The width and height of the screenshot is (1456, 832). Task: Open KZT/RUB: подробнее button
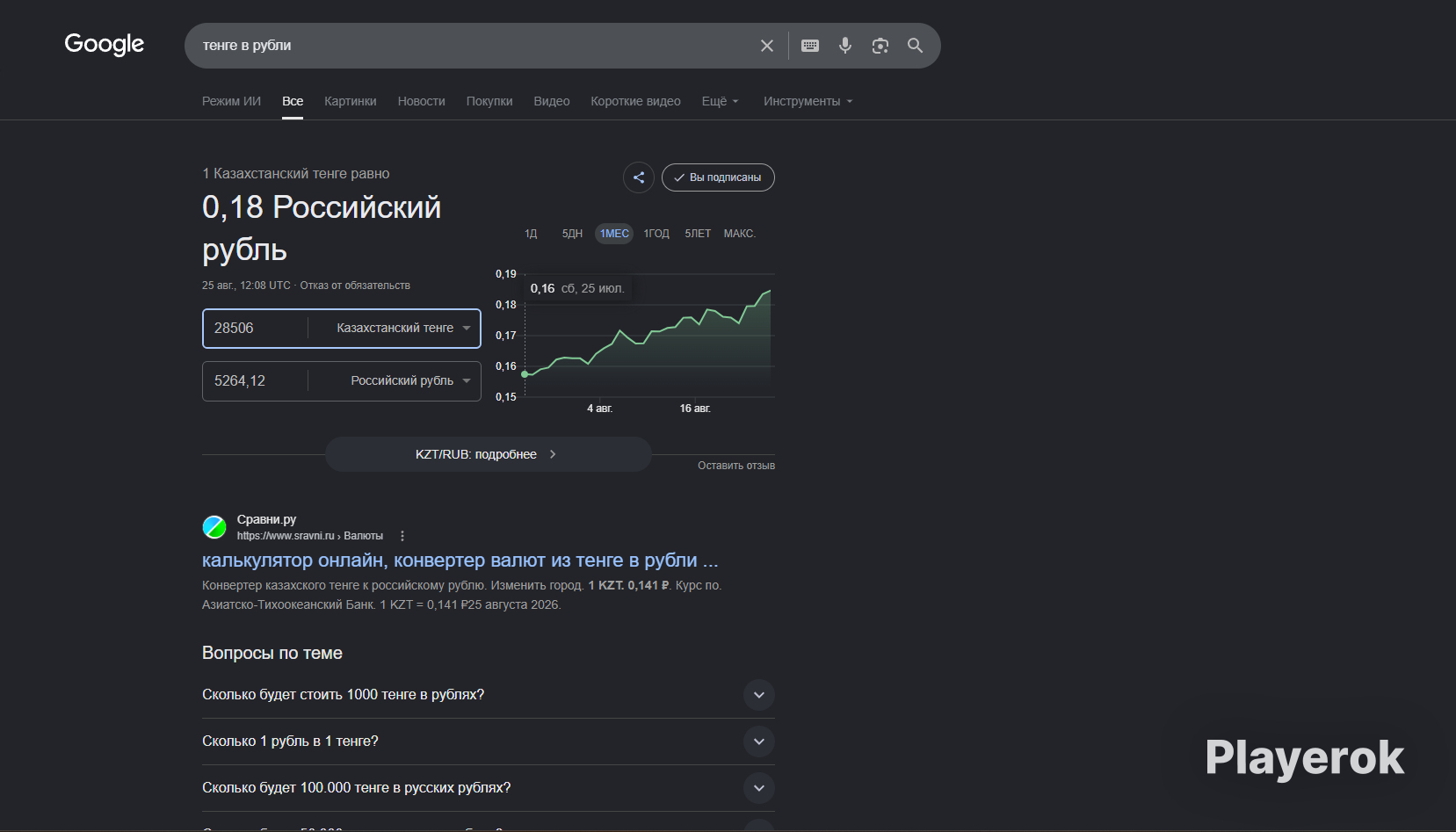click(x=489, y=454)
